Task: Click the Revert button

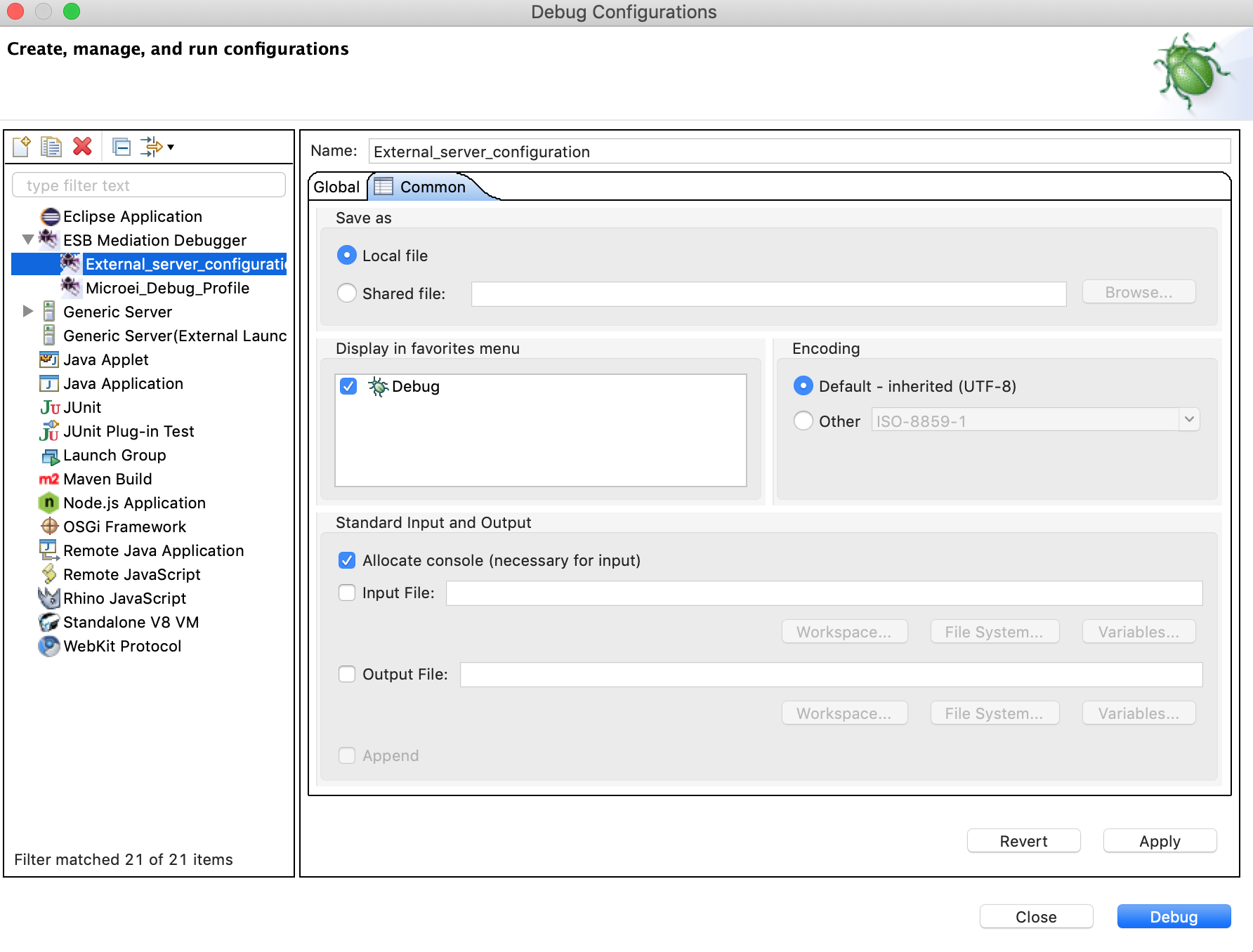Action: click(x=1023, y=840)
